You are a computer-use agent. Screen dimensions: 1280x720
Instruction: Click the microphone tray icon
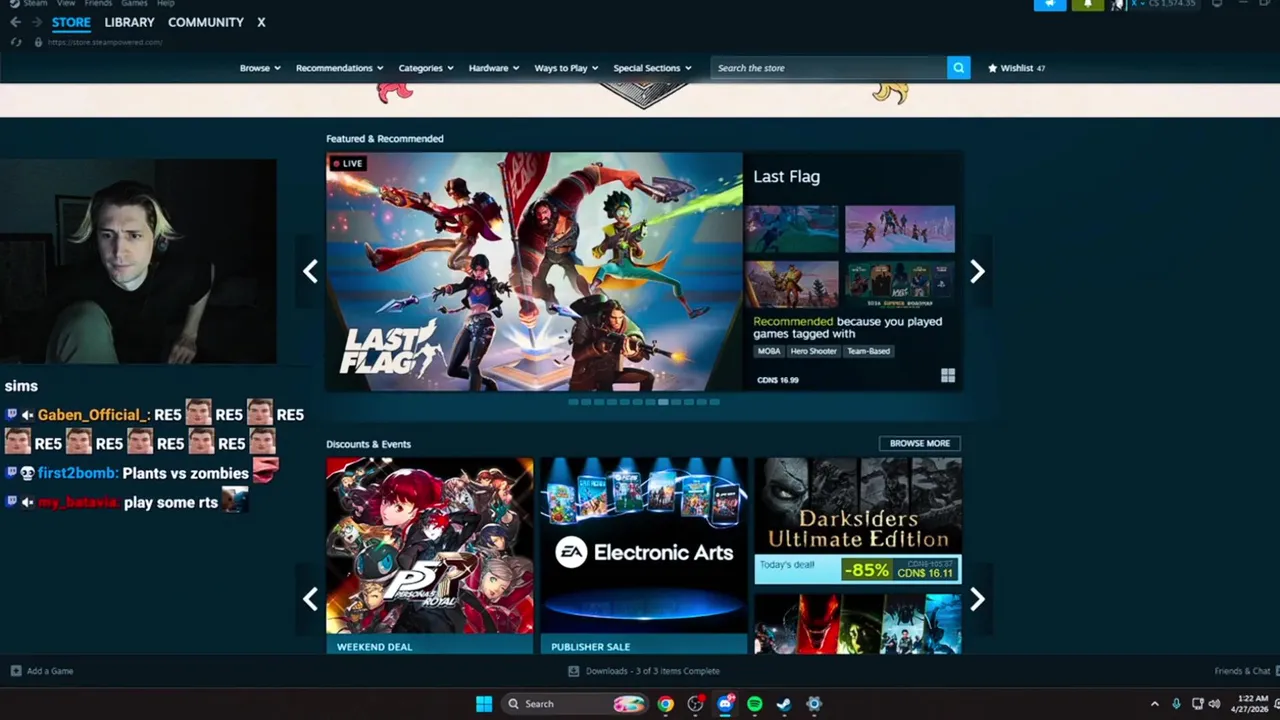[x=1177, y=704]
